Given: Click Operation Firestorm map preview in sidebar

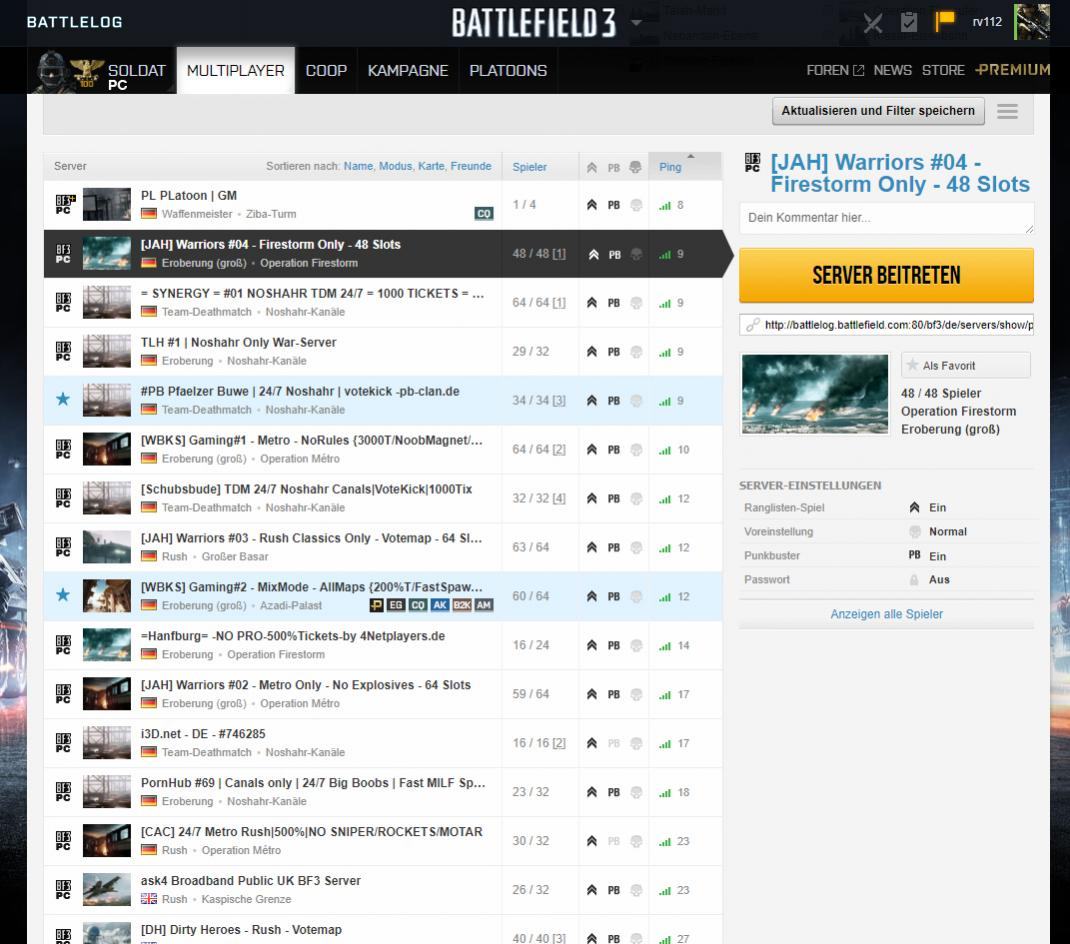Looking at the screenshot, I should 815,394.
